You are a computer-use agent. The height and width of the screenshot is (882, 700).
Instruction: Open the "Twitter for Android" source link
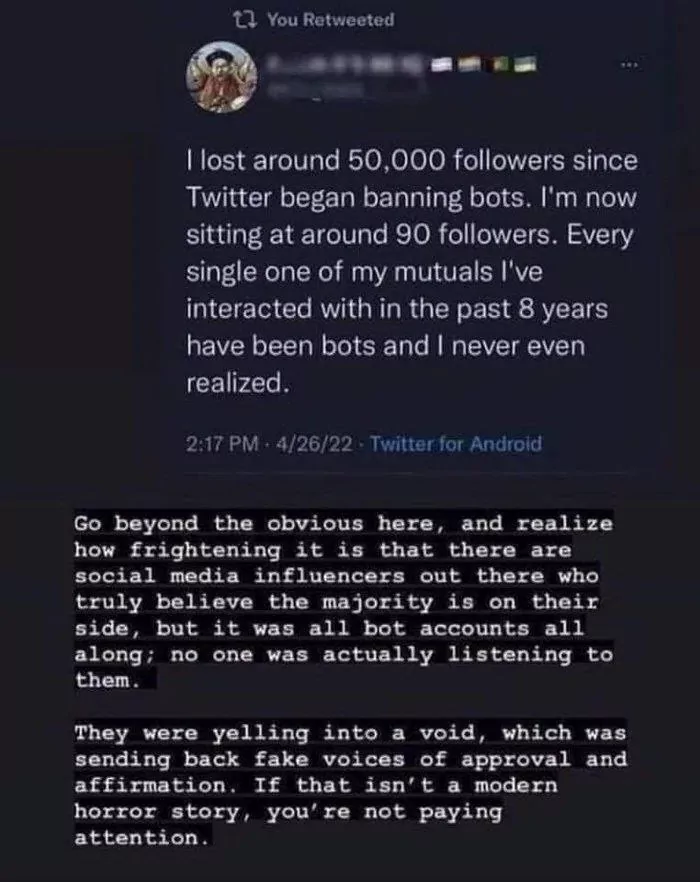click(456, 445)
